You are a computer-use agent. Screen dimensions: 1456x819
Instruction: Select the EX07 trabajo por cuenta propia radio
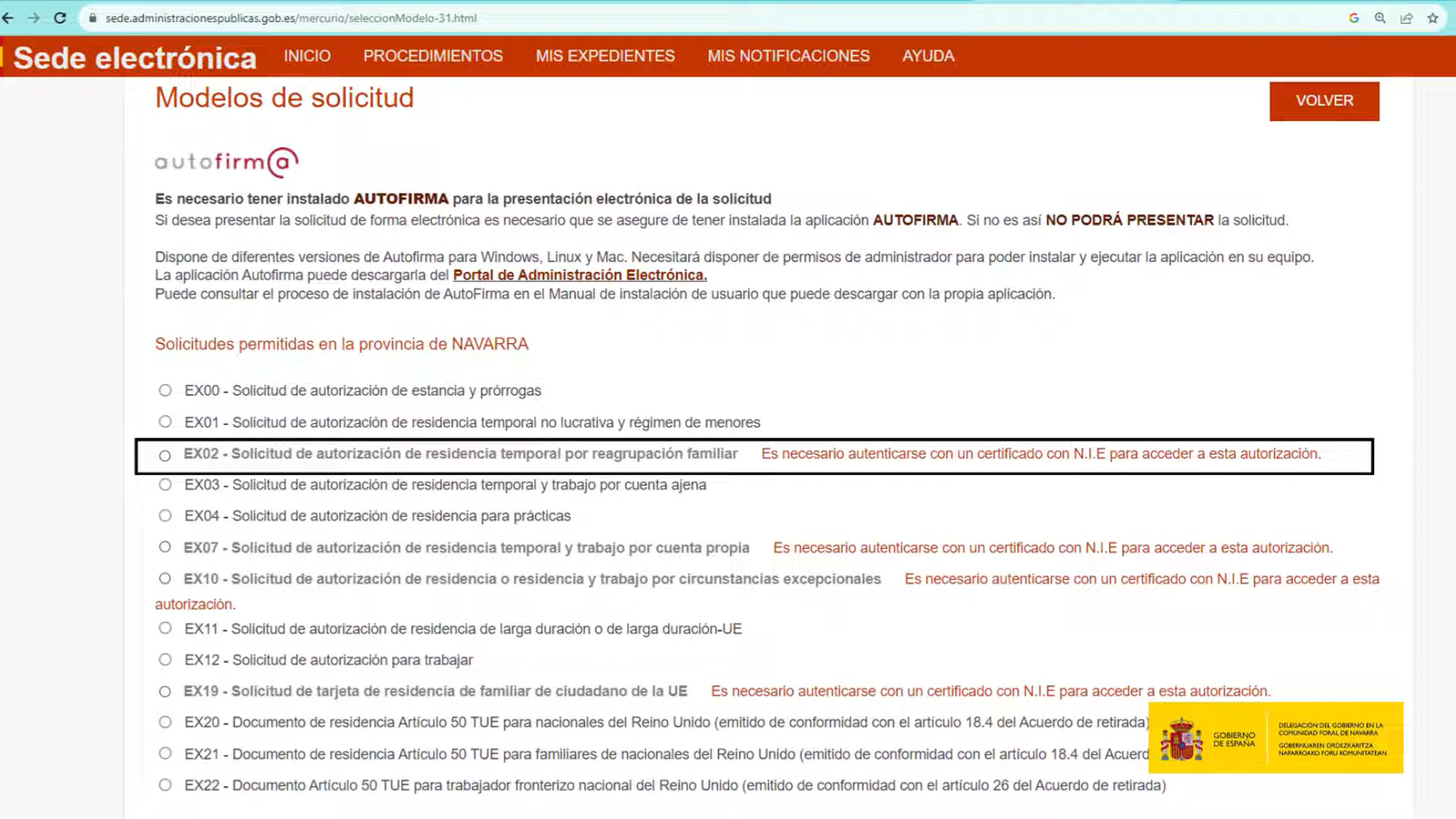pyautogui.click(x=165, y=547)
